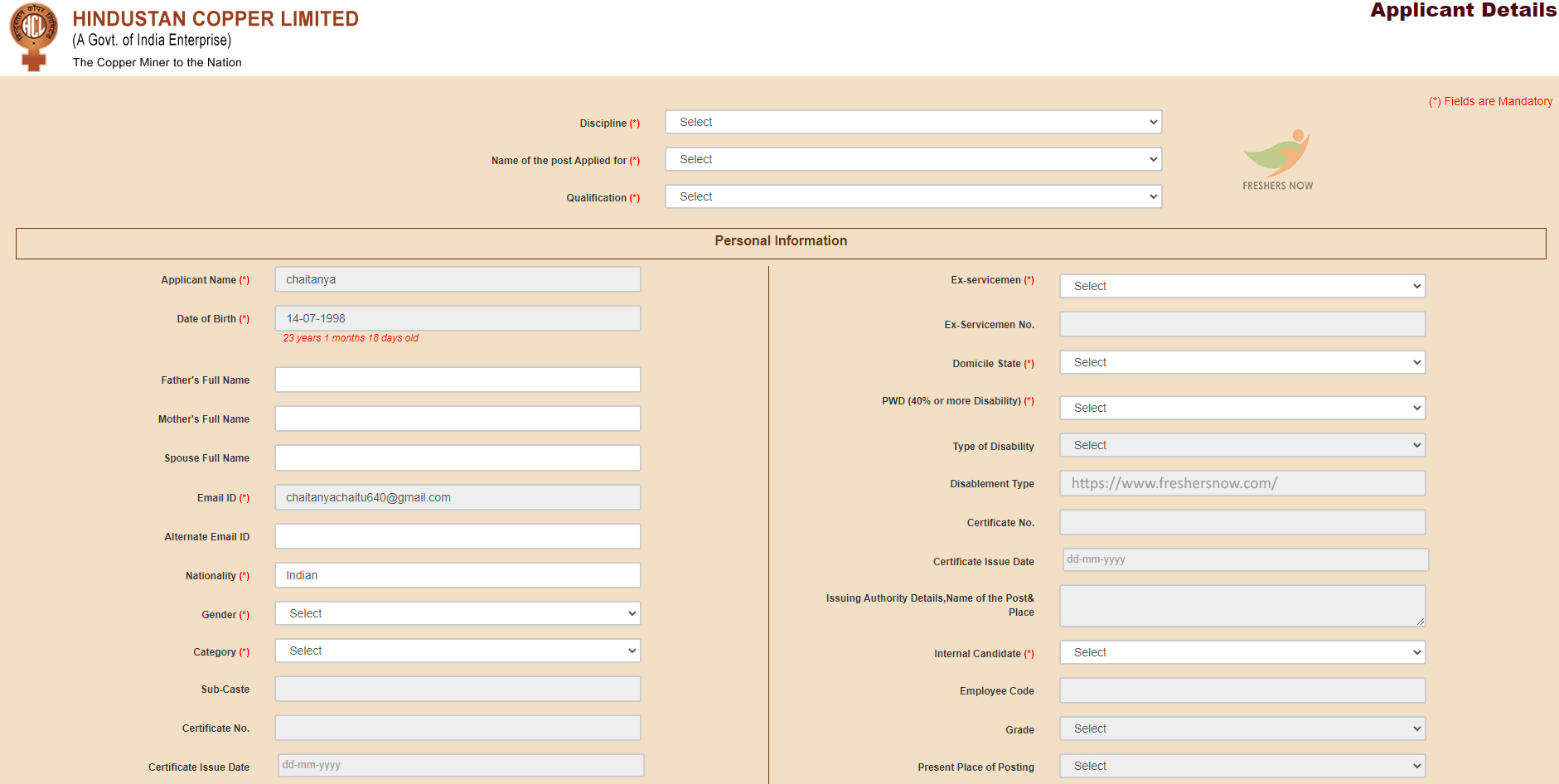
Task: Open the Grade dropdown
Action: pyautogui.click(x=1242, y=728)
